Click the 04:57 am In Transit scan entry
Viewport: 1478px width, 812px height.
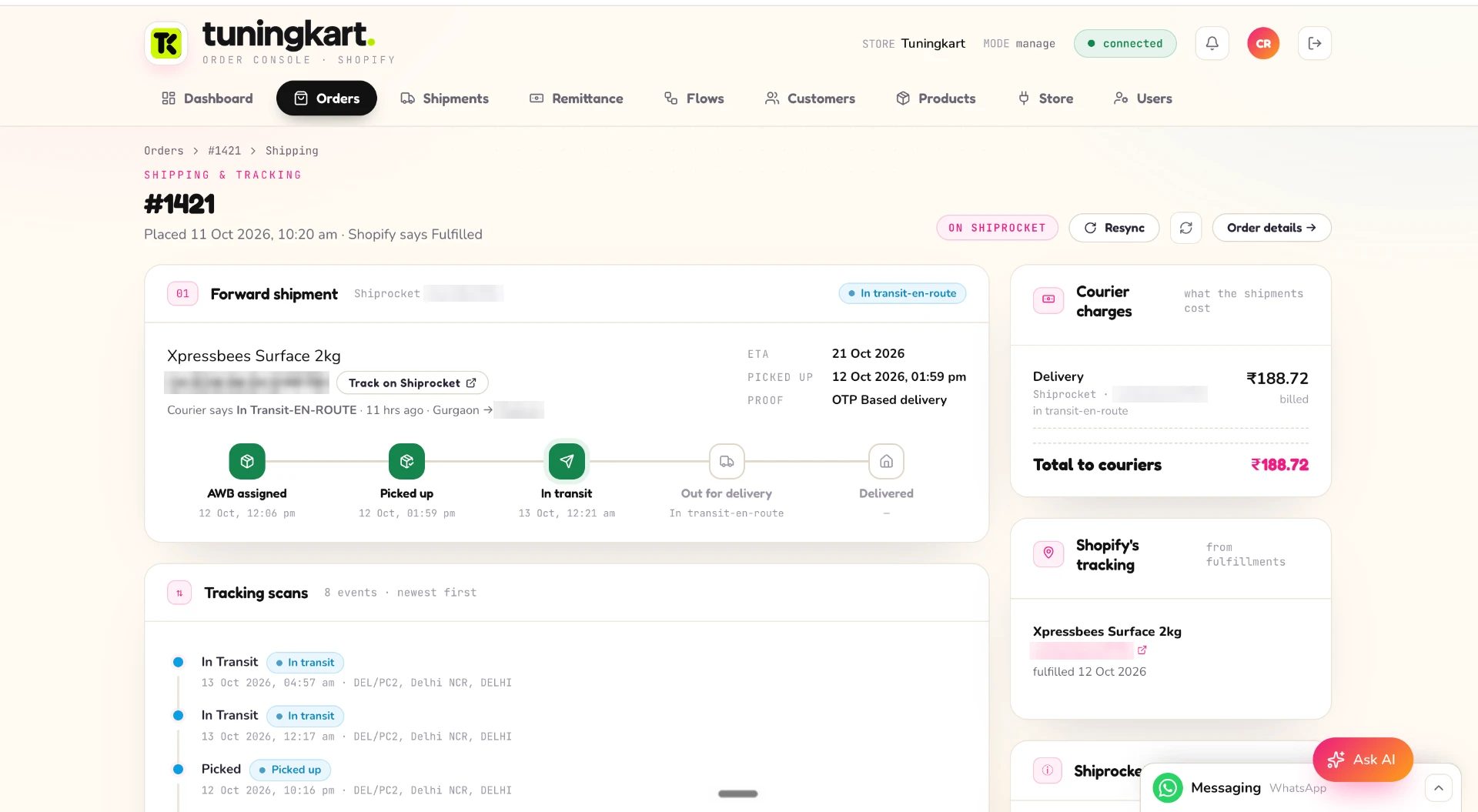(356, 672)
